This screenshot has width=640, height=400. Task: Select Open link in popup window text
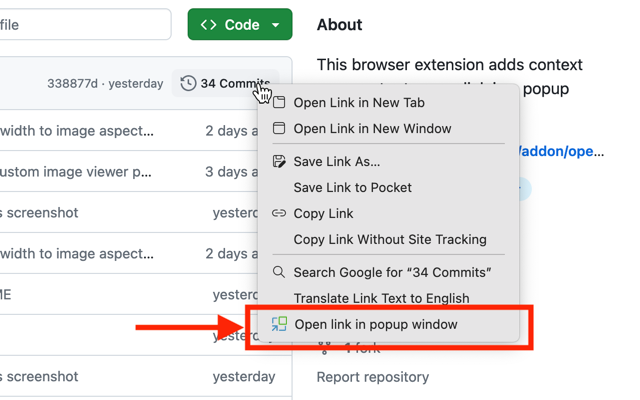(x=376, y=324)
